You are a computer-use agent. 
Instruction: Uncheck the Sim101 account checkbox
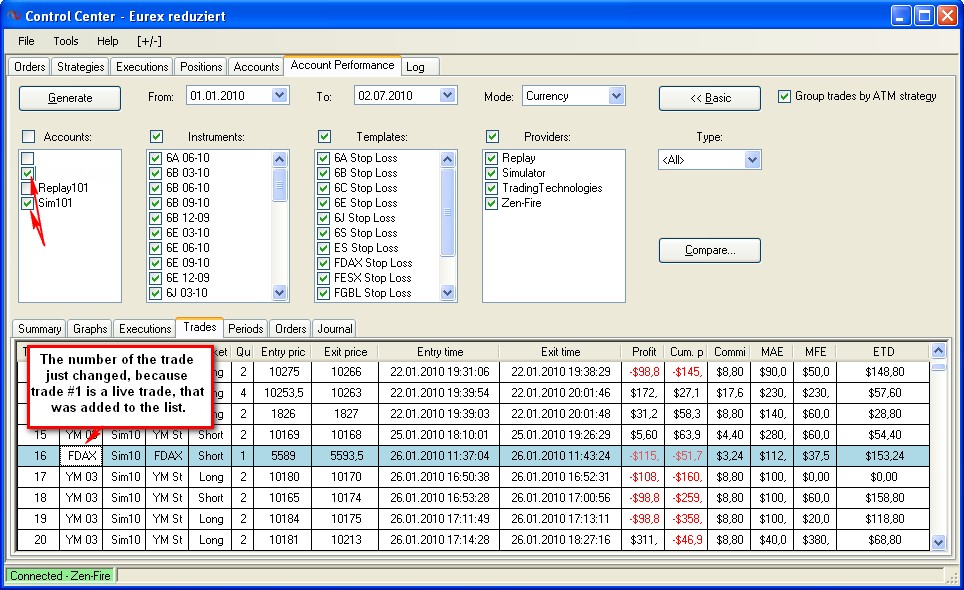pyautogui.click(x=27, y=203)
